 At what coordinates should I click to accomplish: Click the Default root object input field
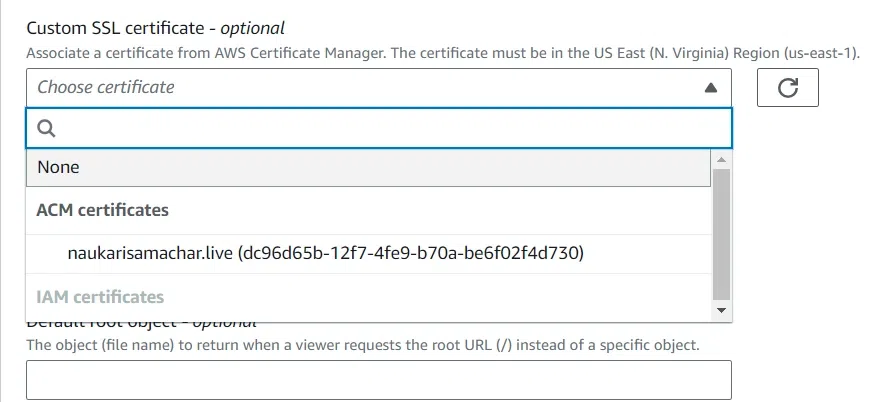point(378,381)
